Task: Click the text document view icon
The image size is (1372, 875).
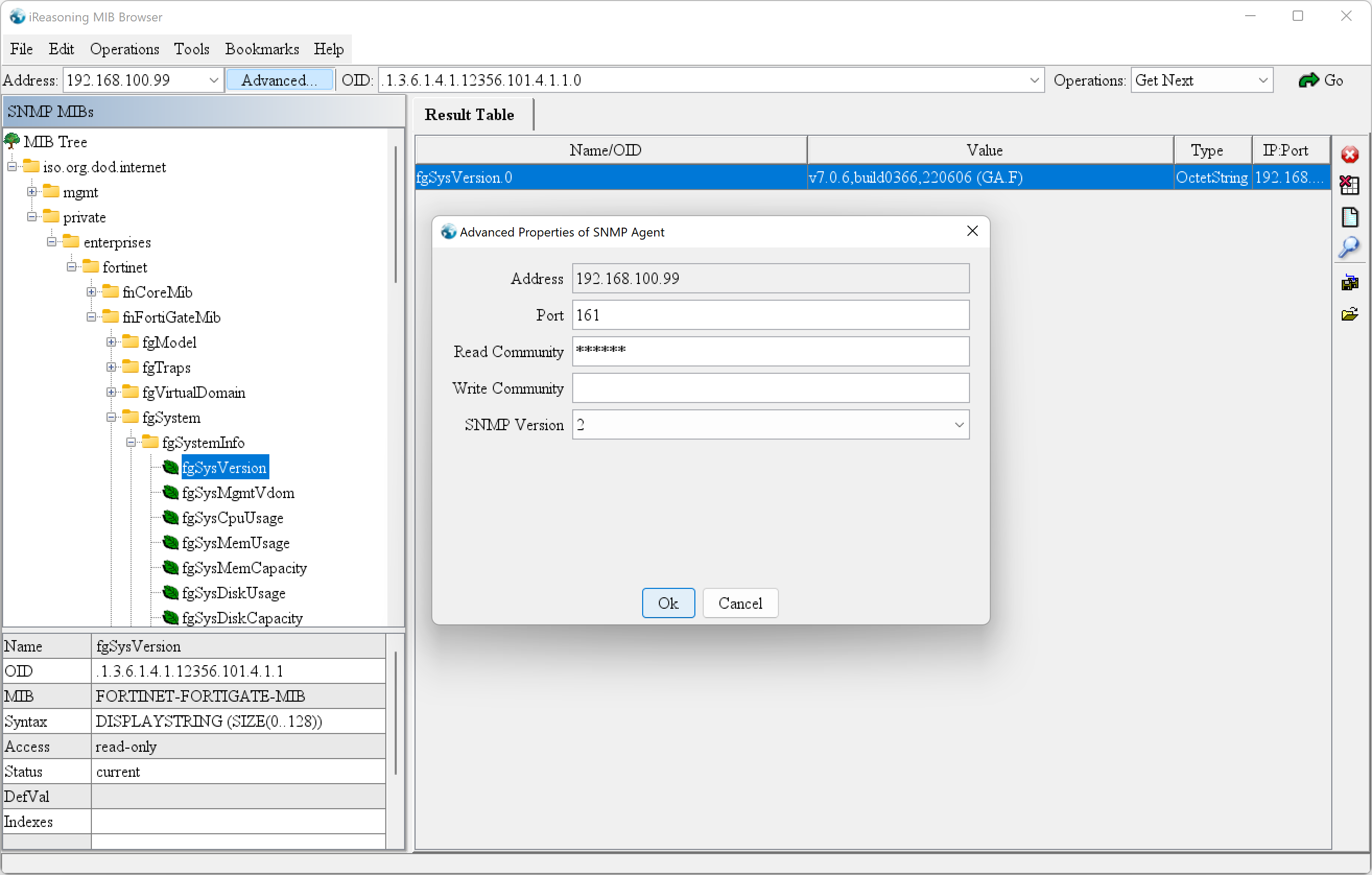Action: (1349, 217)
